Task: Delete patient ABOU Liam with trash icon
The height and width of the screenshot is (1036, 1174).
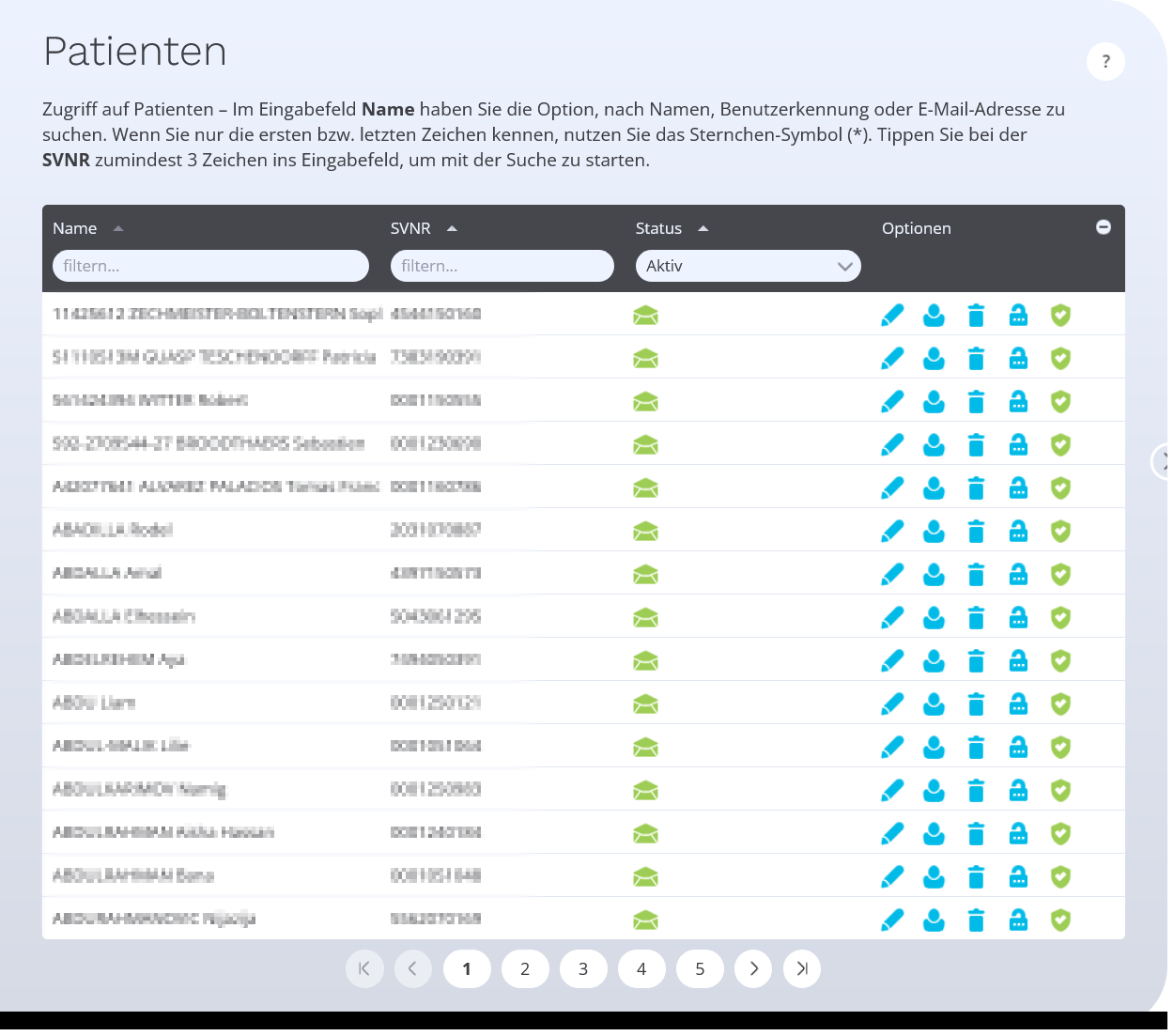Action: click(x=976, y=704)
